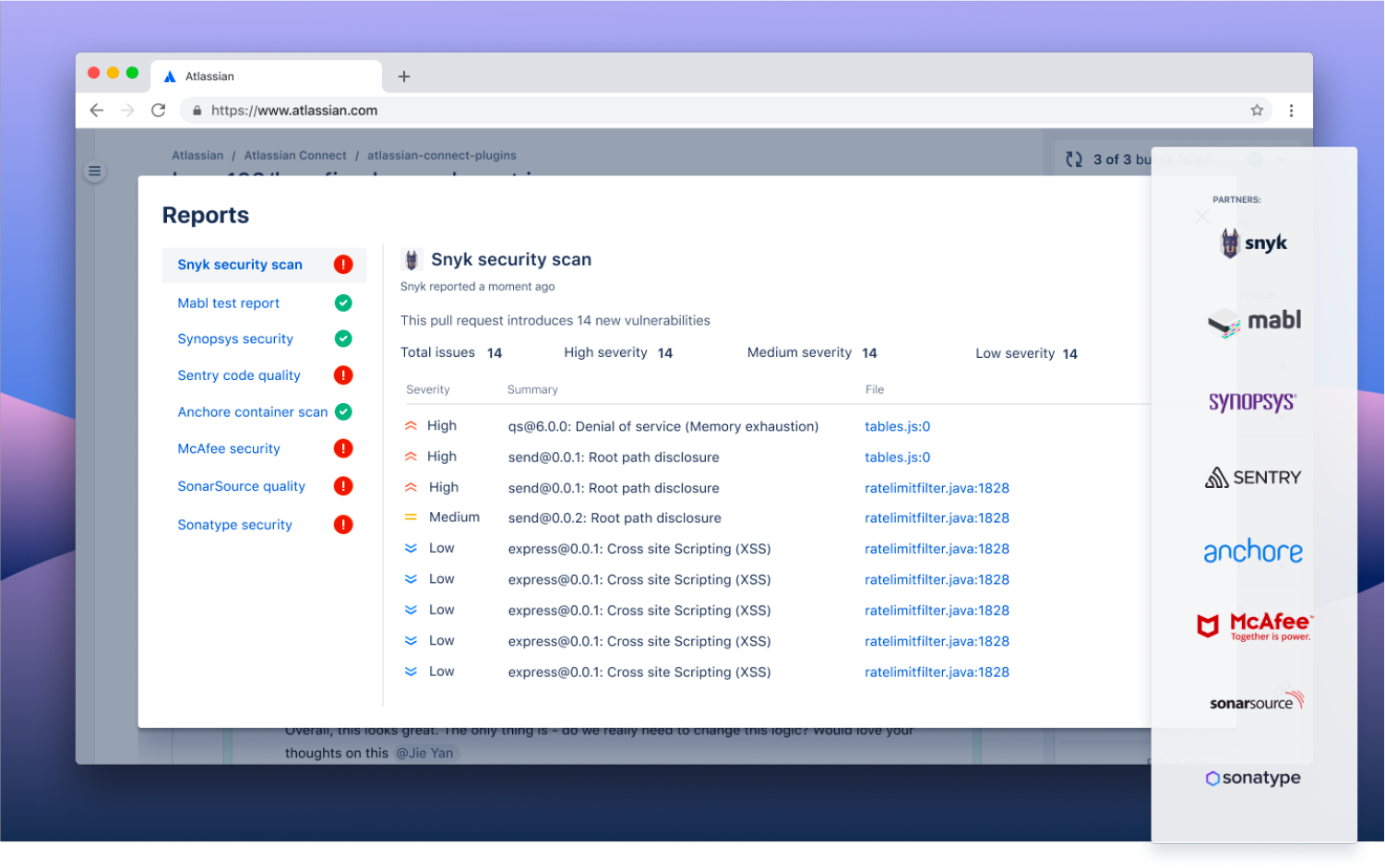Click the Atlassian Connect breadcrumb link
Image resolution: width=1385 pixels, height=868 pixels.
(x=295, y=156)
